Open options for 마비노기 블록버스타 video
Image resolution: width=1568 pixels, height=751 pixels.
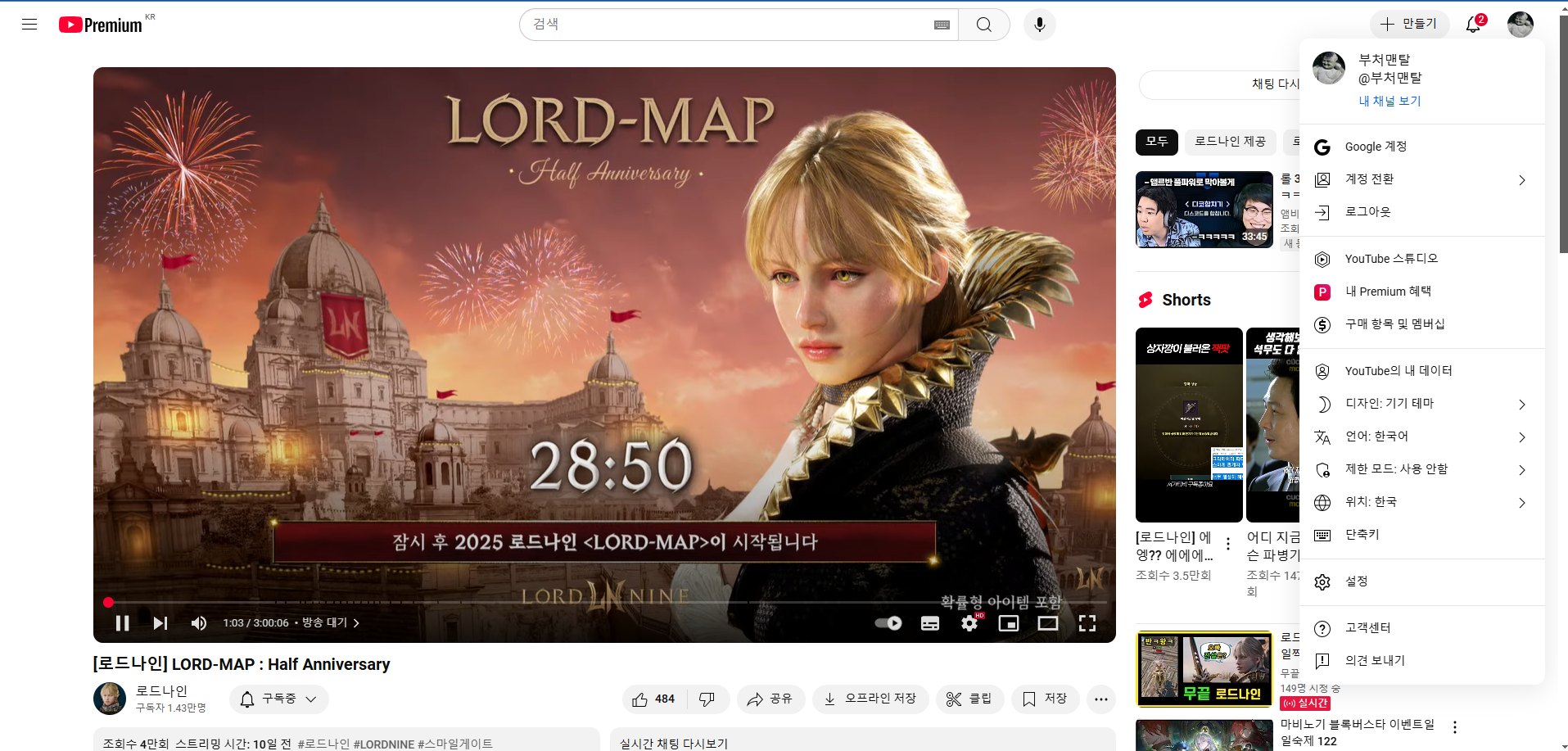[x=1455, y=727]
